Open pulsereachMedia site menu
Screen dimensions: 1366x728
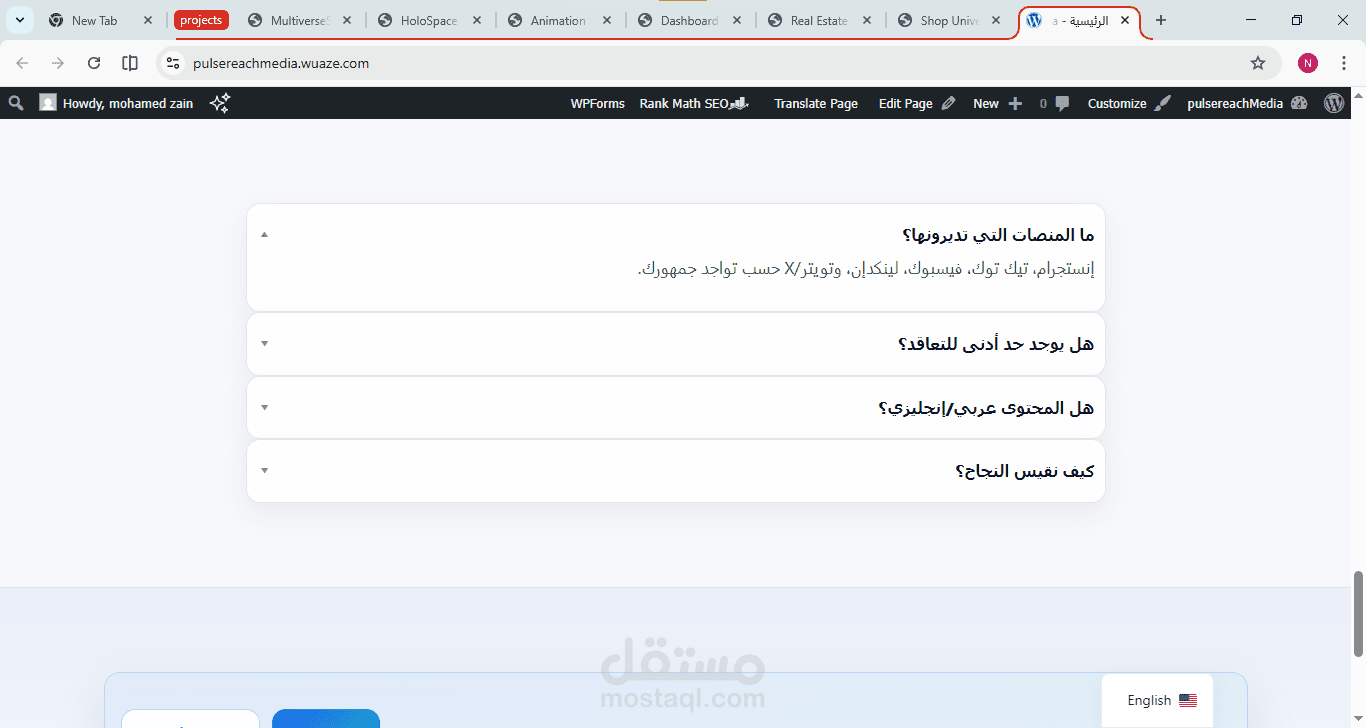click(1235, 103)
